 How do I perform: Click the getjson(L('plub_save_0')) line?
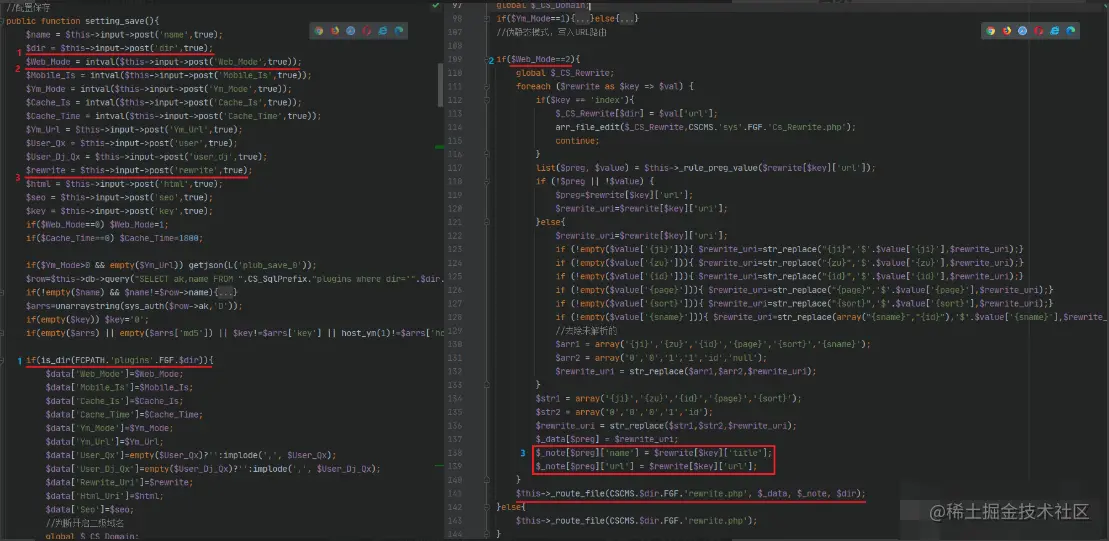coord(171,265)
